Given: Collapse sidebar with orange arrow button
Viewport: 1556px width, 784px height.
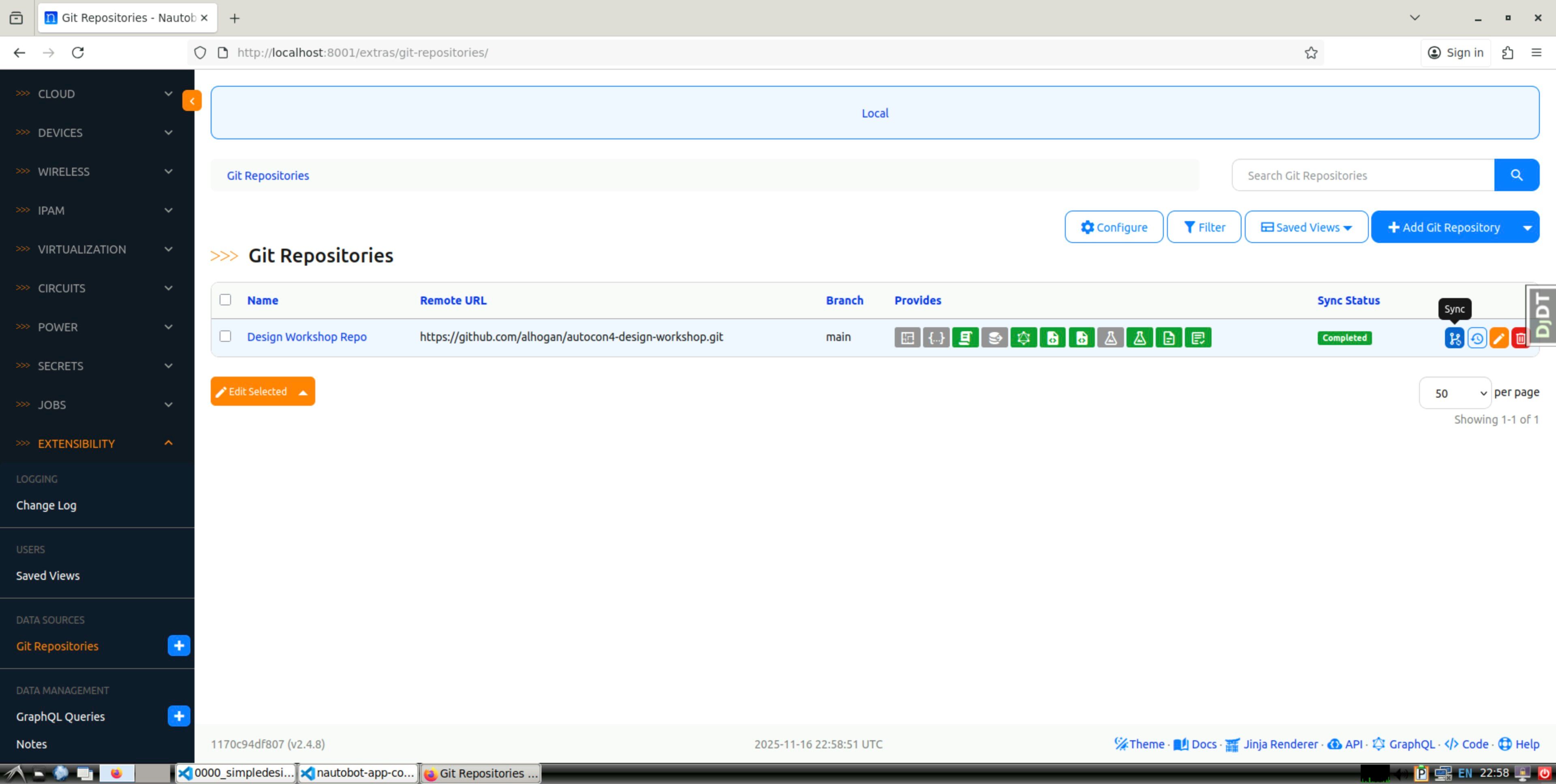Looking at the screenshot, I should point(192,101).
